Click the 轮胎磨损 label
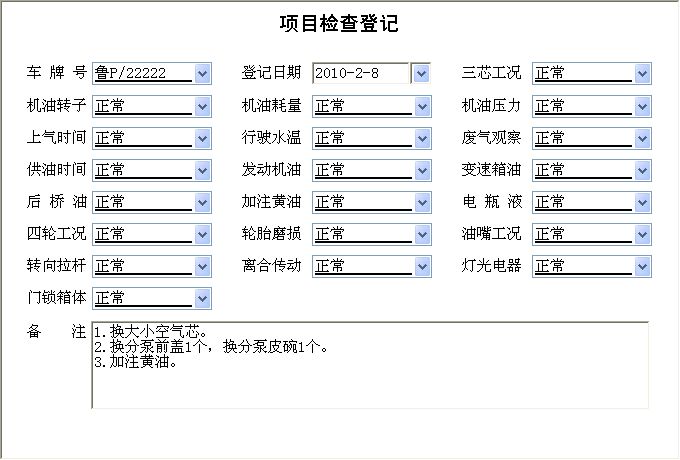The width and height of the screenshot is (680, 460). pyautogui.click(x=271, y=234)
